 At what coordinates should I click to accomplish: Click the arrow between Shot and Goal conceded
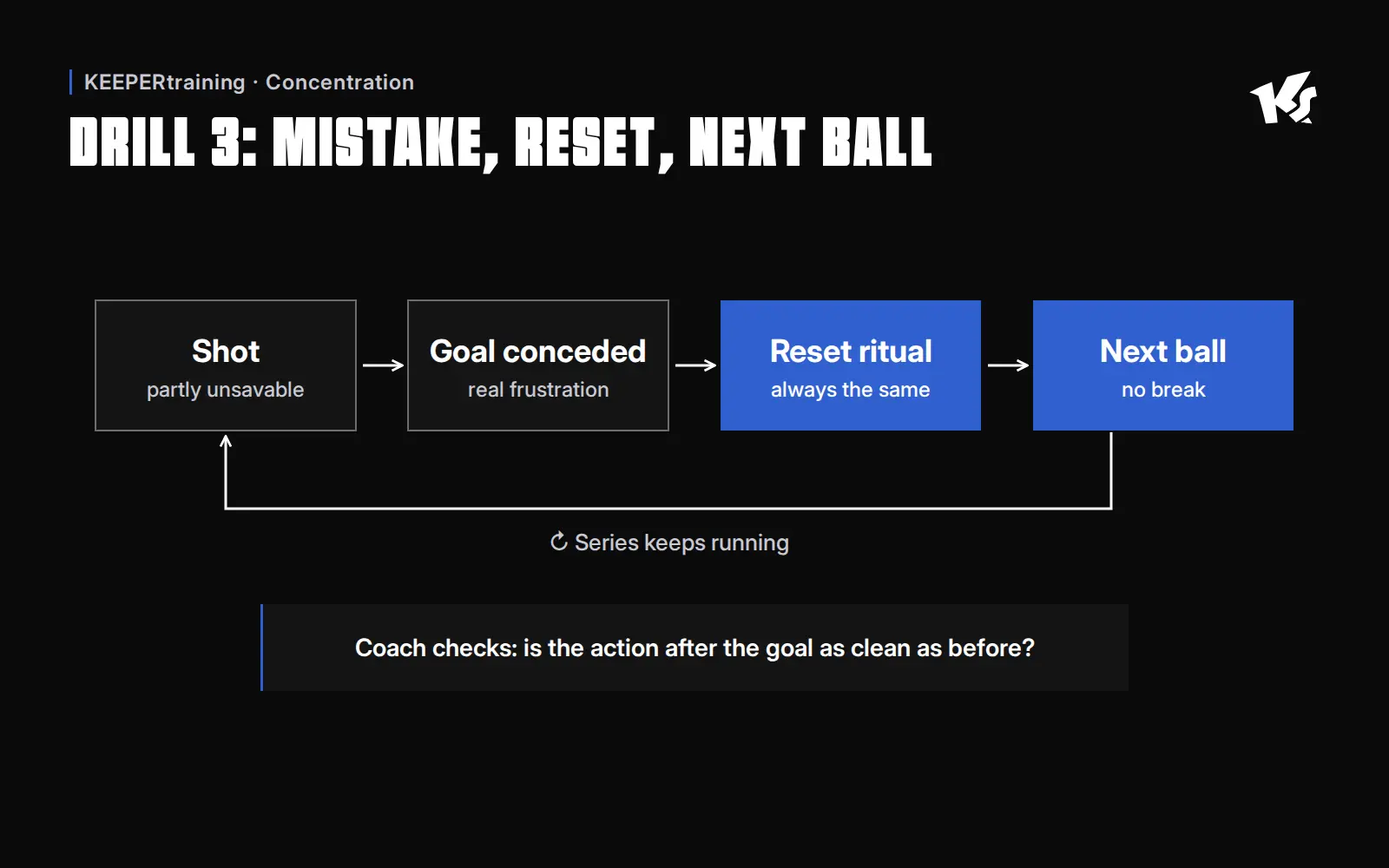pyautogui.click(x=383, y=365)
